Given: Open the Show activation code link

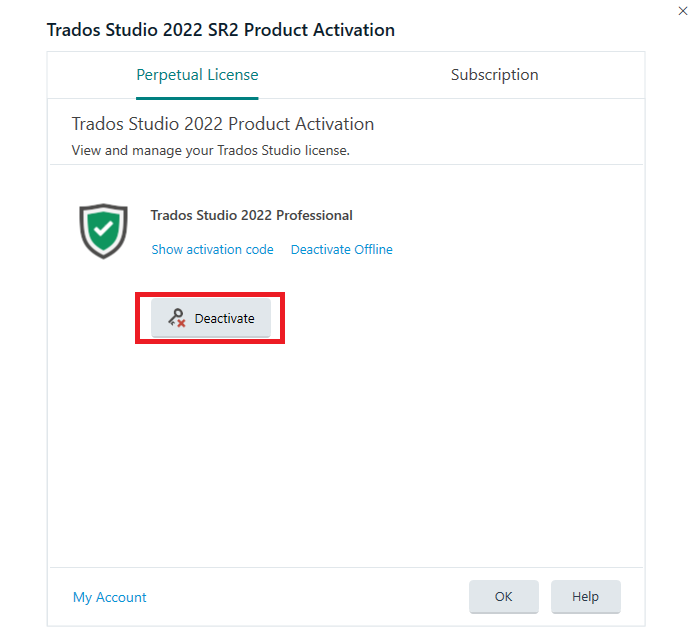Looking at the screenshot, I should [x=212, y=249].
